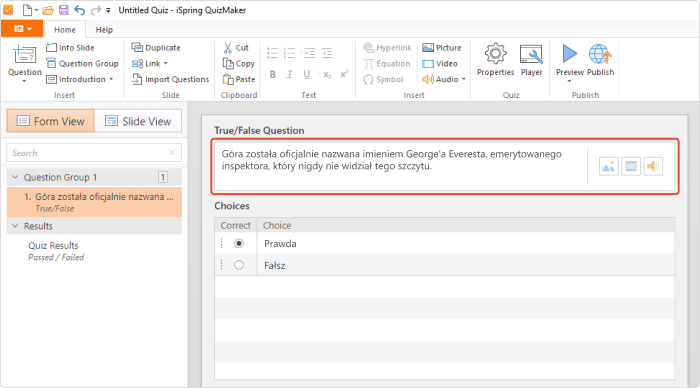This screenshot has width=700, height=388.
Task: Mark Prawda as the correct choice
Action: click(239, 243)
